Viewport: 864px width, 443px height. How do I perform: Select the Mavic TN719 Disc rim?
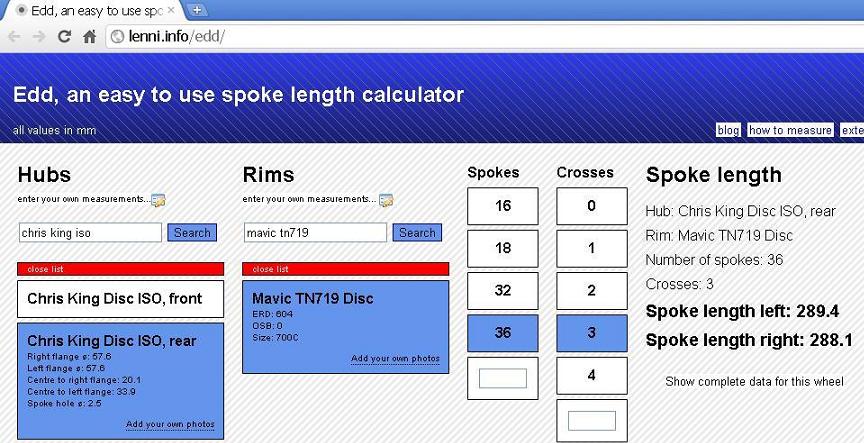345,327
